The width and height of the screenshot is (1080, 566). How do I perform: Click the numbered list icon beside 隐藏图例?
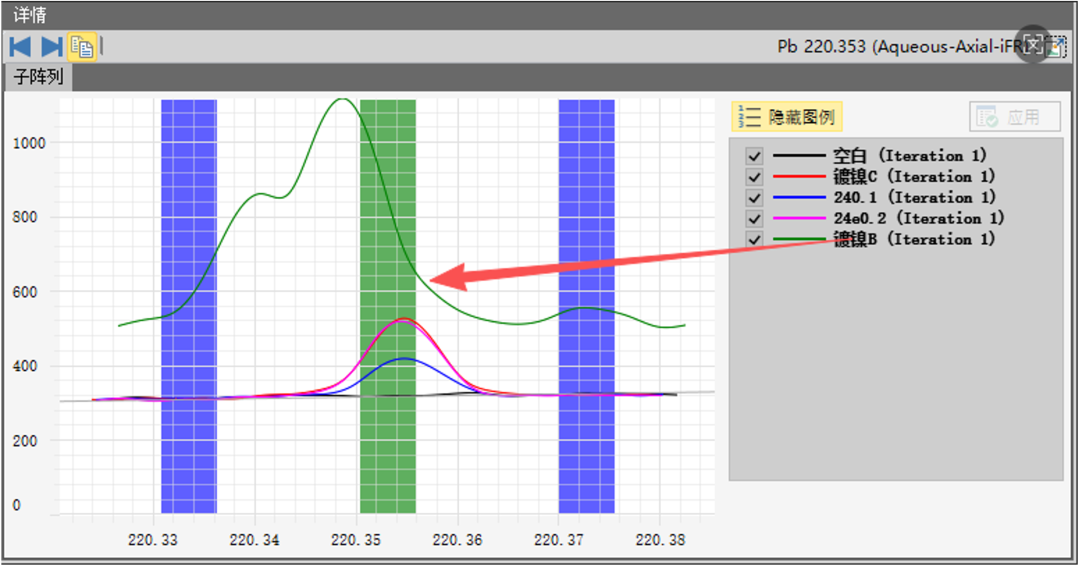point(749,117)
